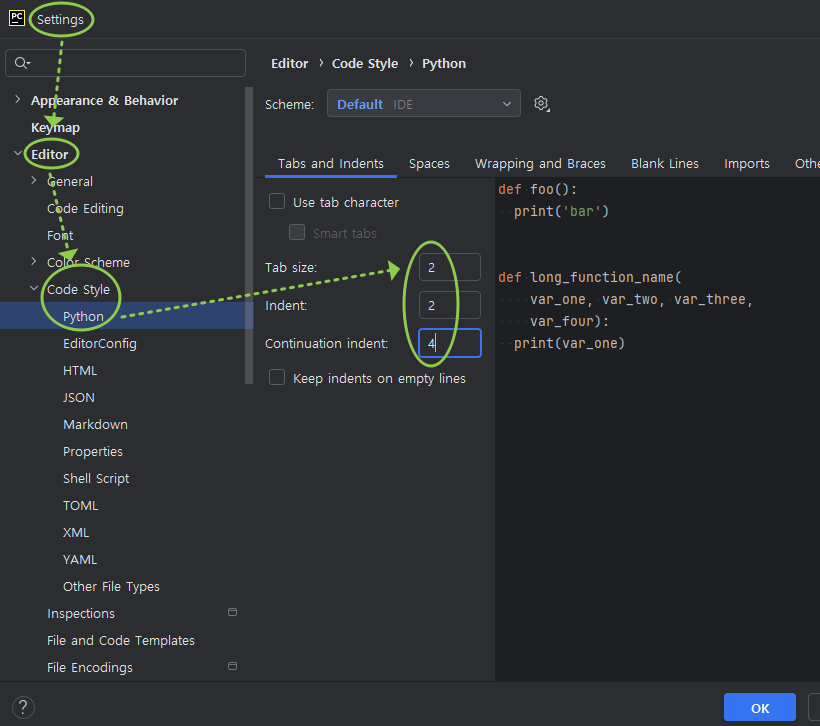
Task: Select Shell Script code style entry
Action: pos(96,479)
